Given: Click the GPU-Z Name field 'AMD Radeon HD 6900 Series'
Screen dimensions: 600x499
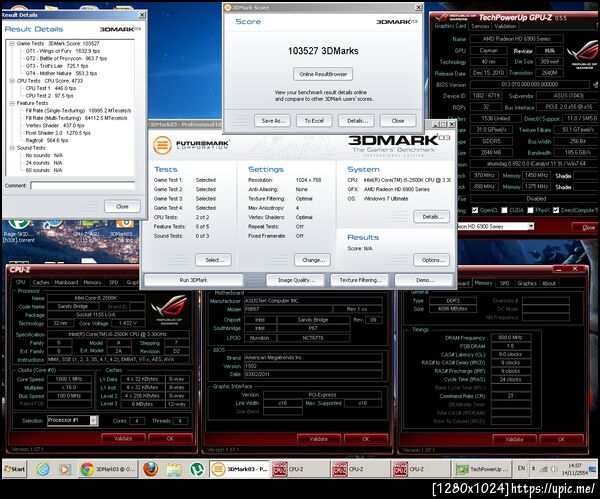Looking at the screenshot, I should pos(516,39).
